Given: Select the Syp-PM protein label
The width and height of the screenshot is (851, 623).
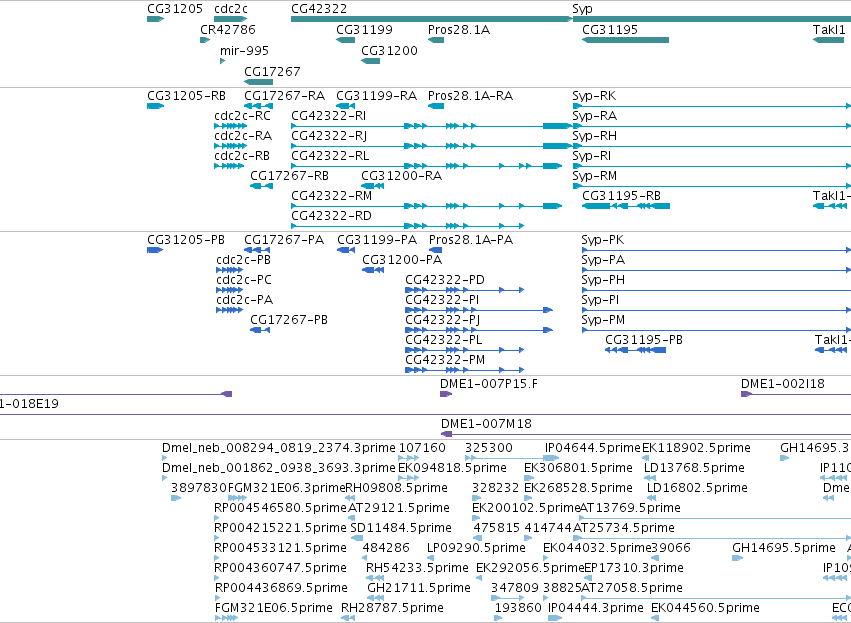Looking at the screenshot, I should (x=604, y=320).
